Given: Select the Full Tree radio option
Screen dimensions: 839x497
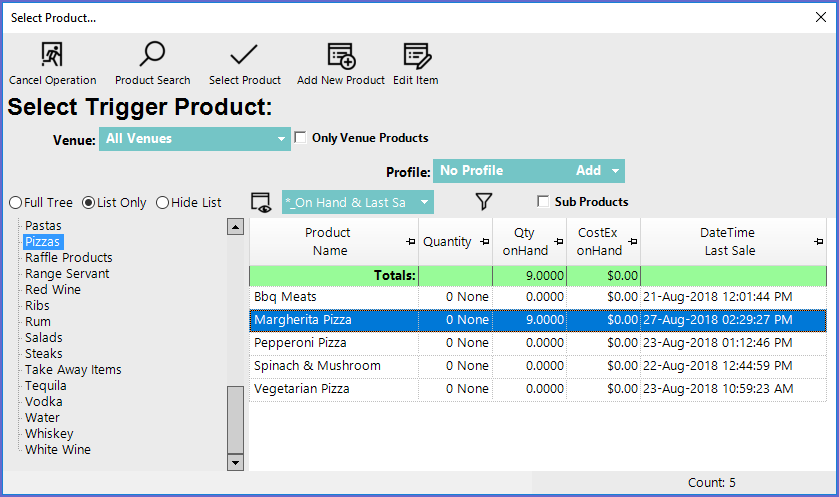Looking at the screenshot, I should click(x=15, y=203).
